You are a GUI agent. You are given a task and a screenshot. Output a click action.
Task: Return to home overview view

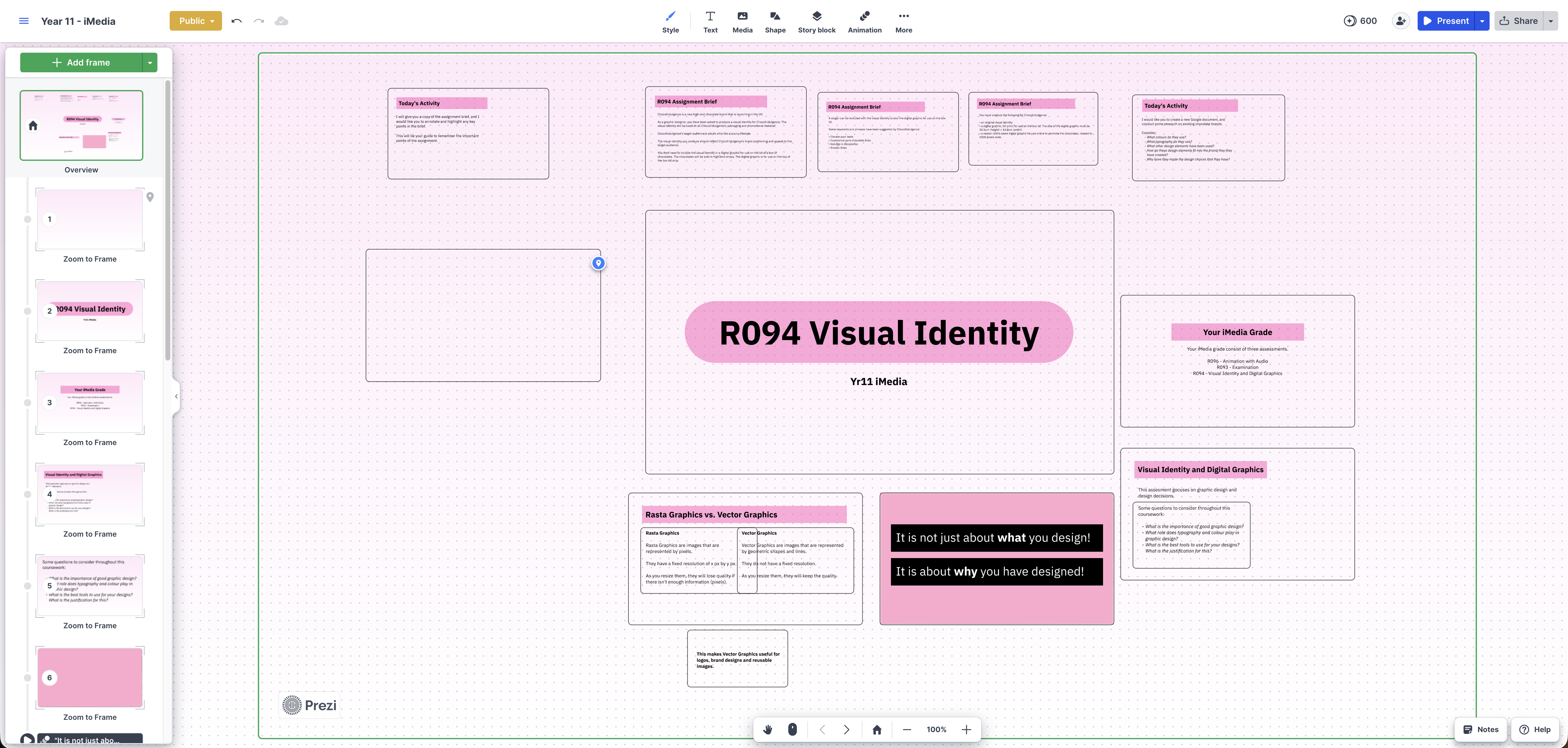876,729
